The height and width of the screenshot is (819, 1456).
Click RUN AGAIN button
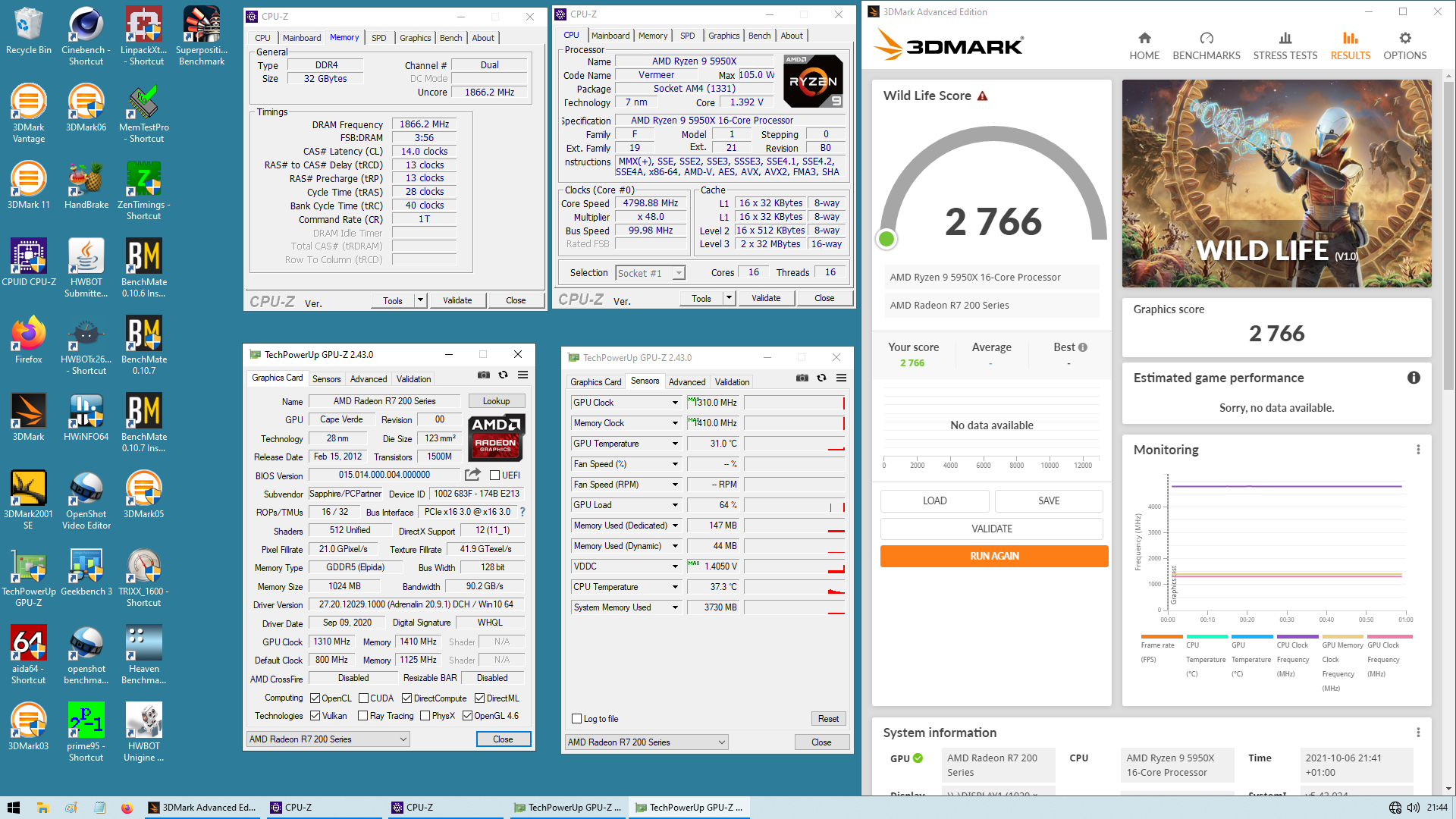tap(994, 556)
